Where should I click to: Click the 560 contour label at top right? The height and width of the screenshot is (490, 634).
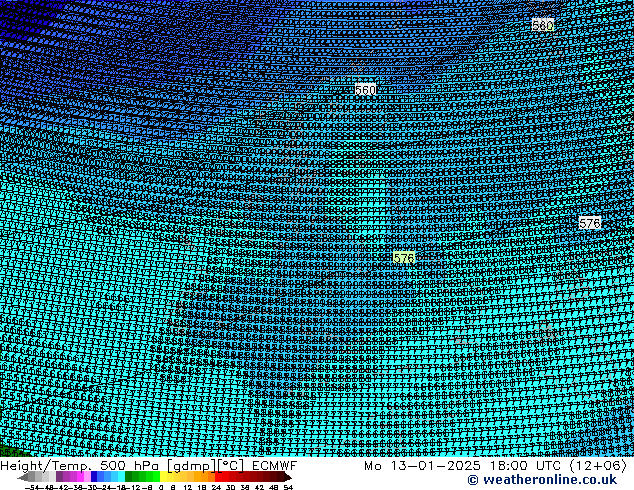(543, 25)
